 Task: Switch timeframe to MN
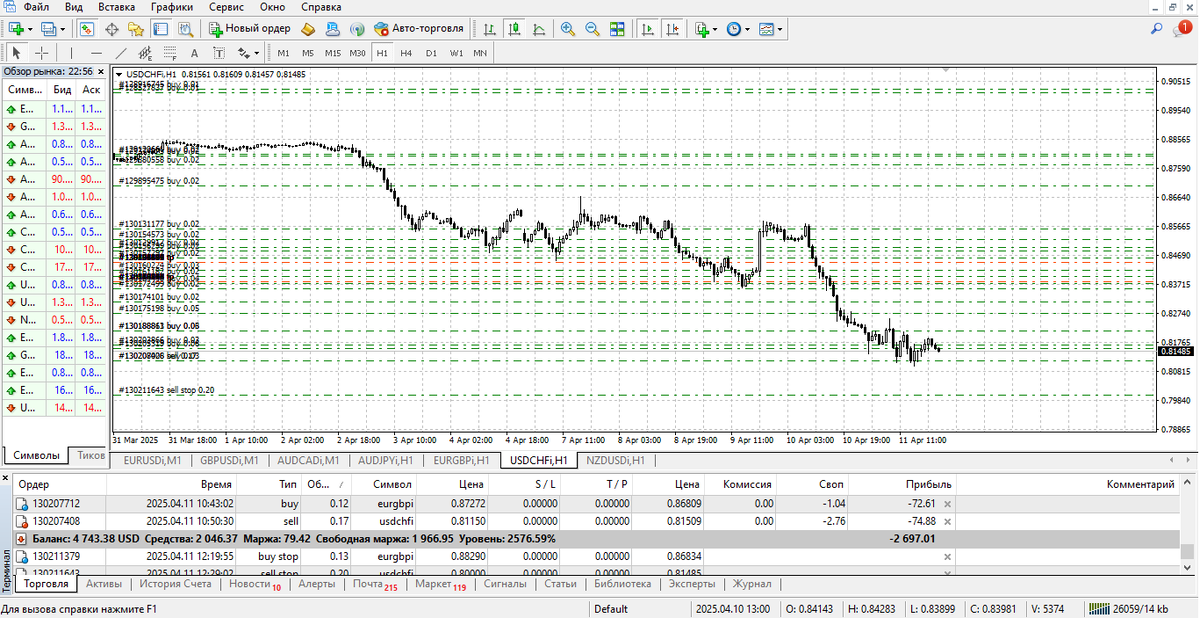coord(480,52)
